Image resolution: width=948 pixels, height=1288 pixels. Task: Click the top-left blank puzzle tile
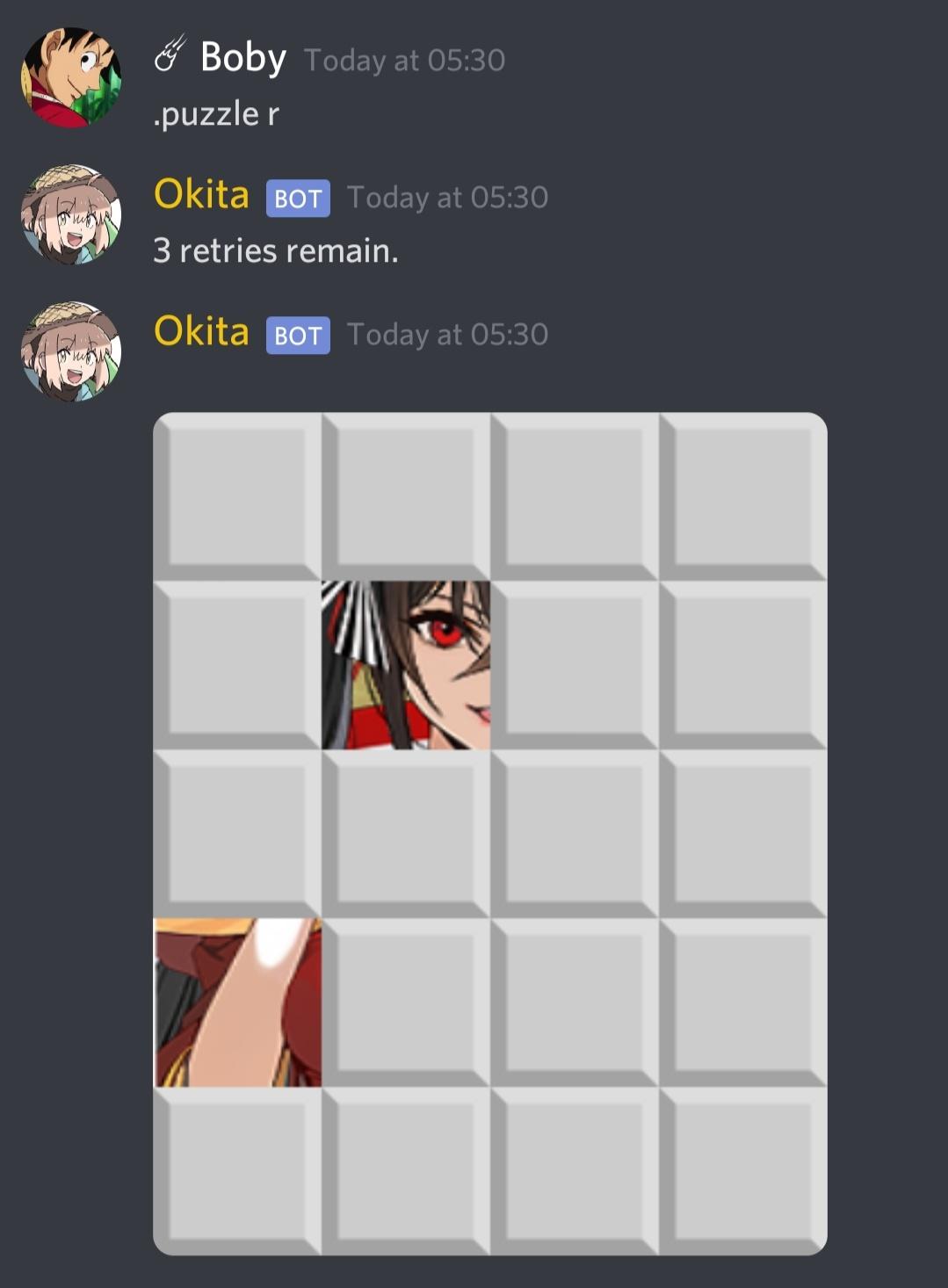point(237,496)
